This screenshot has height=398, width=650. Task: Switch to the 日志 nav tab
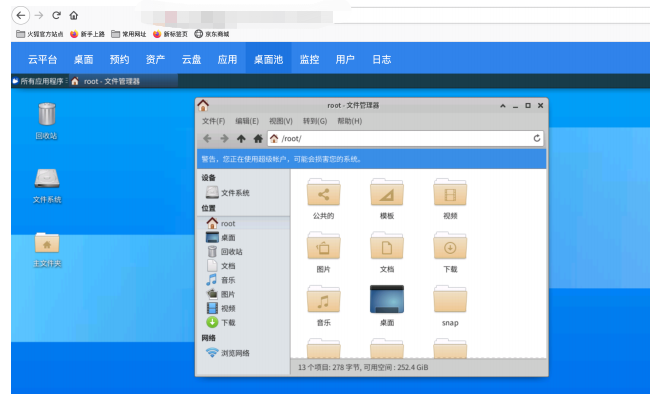(381, 59)
